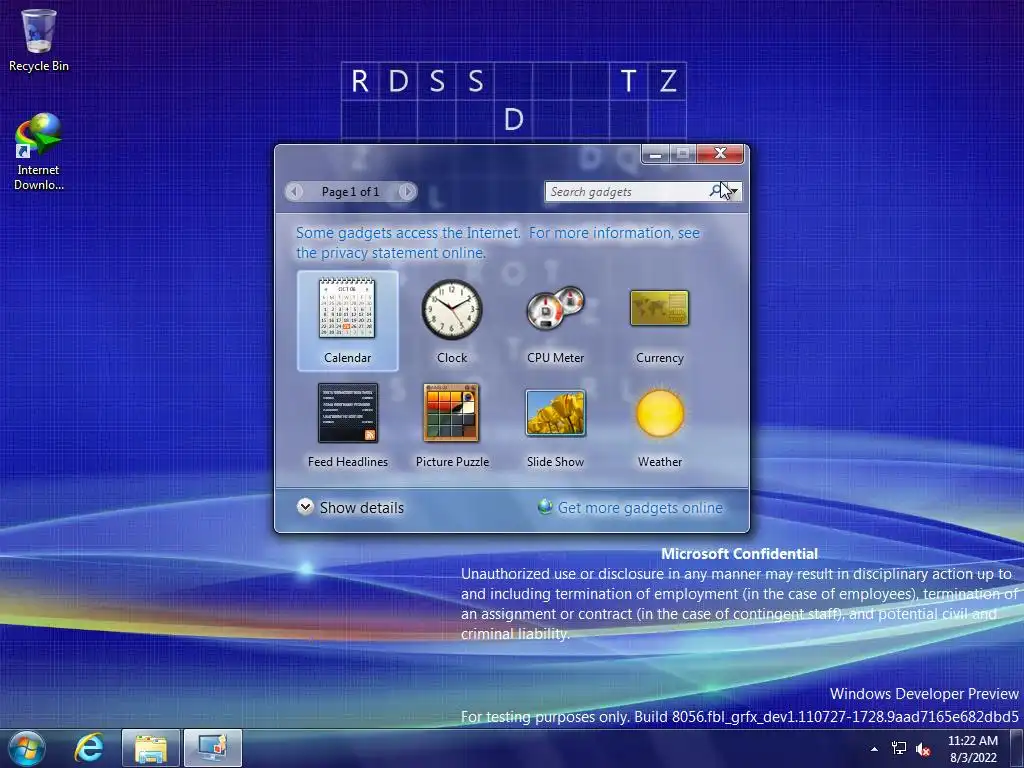Click the Recycle Bin desktop icon
This screenshot has width=1024, height=768.
click(x=39, y=40)
